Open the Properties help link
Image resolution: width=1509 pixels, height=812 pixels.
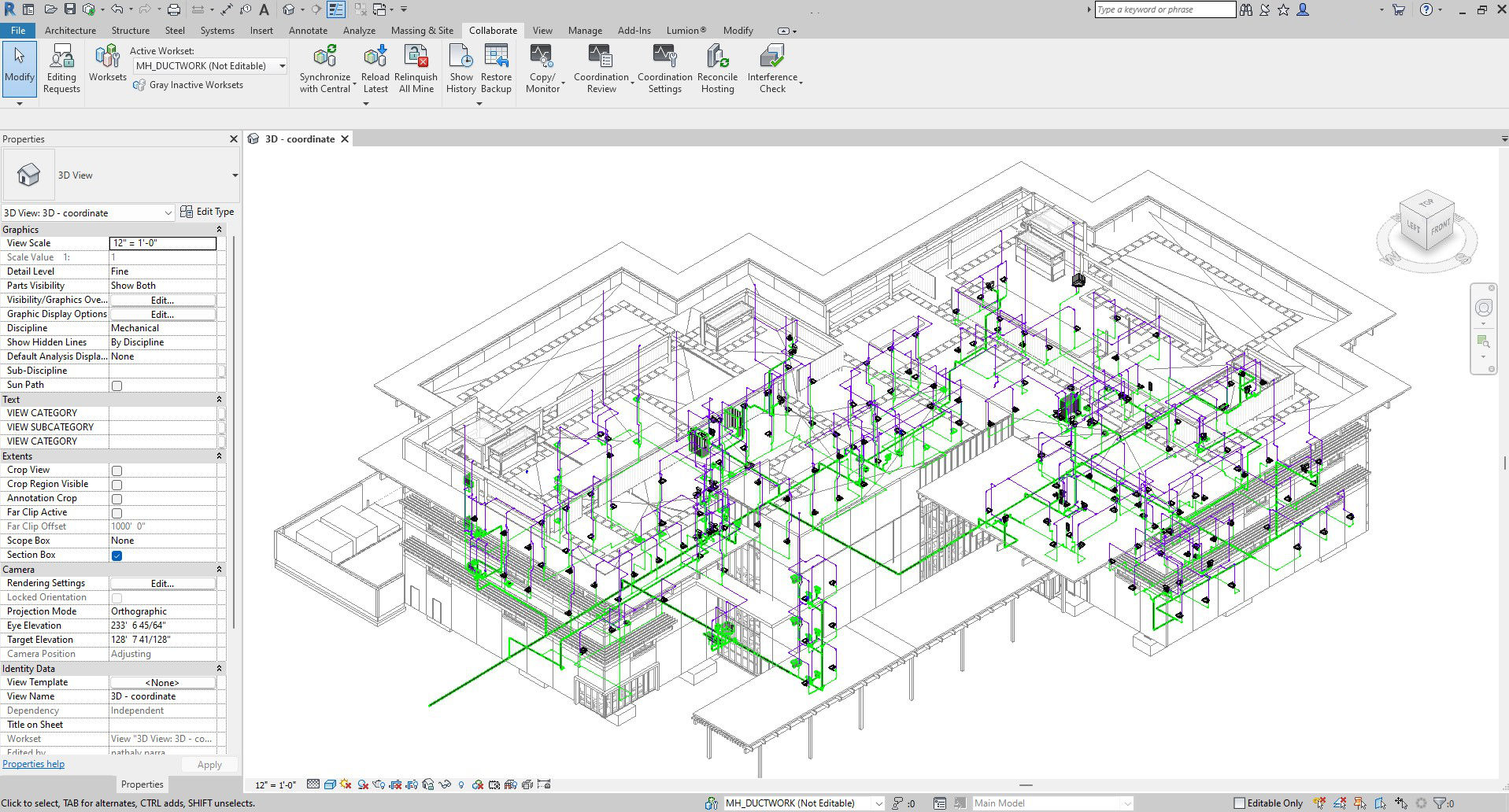(34, 764)
